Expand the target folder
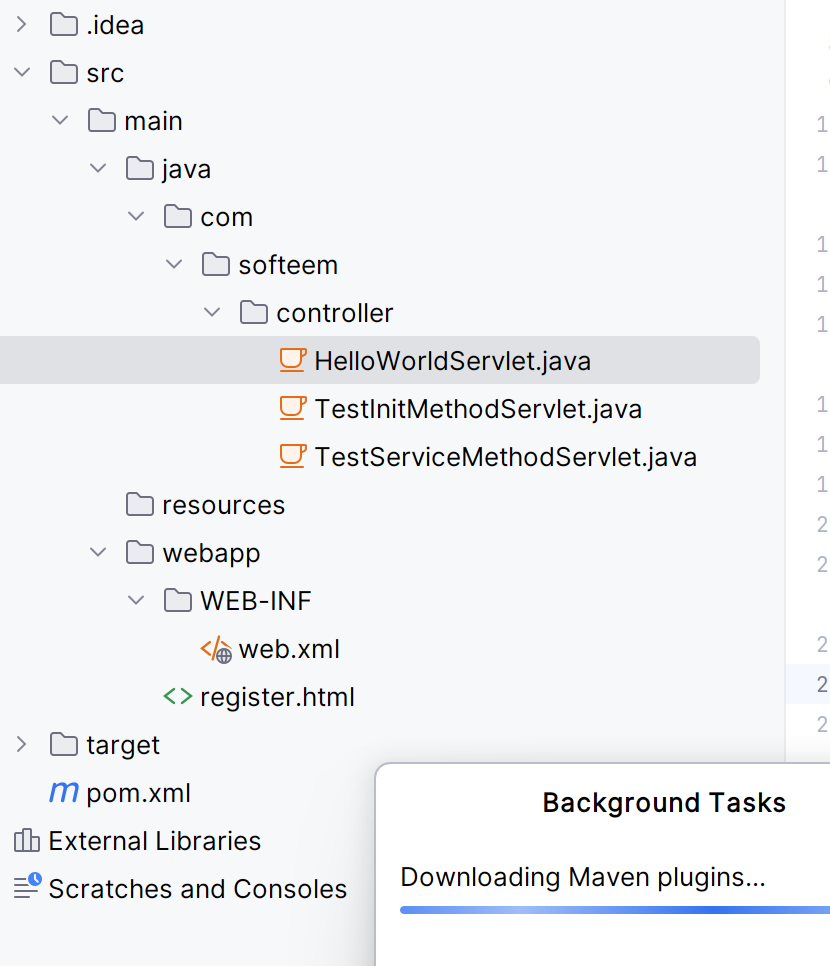The height and width of the screenshot is (966, 830). coord(22,744)
